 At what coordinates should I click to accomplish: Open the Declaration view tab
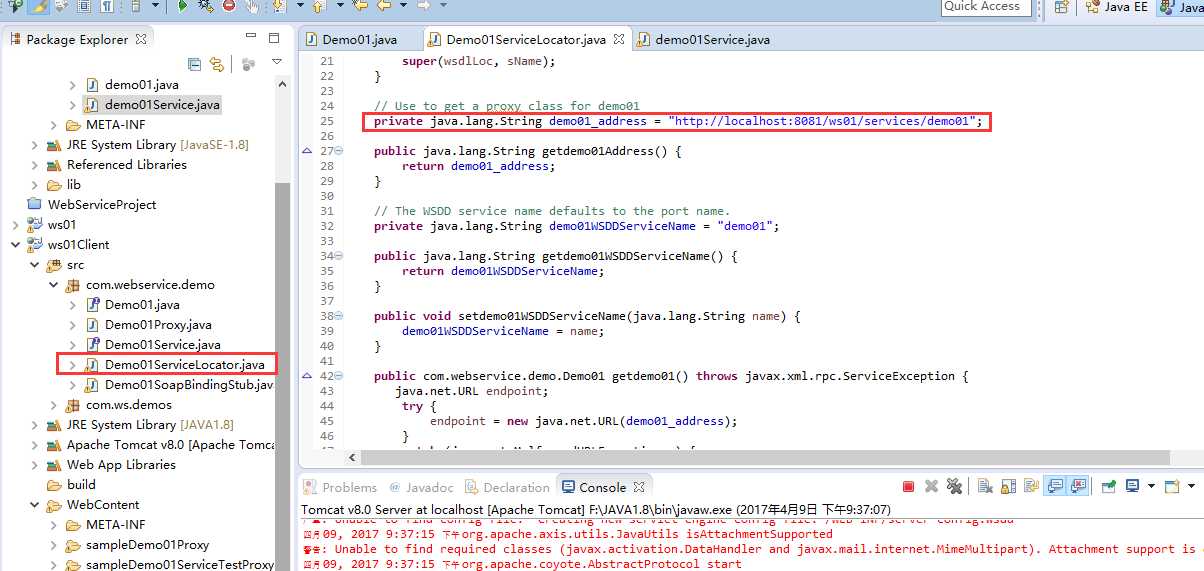click(507, 487)
